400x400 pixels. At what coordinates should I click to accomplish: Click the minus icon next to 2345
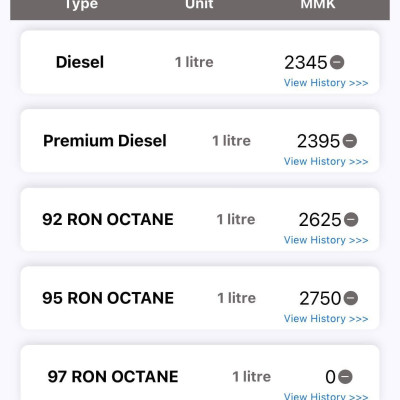[x=337, y=62]
